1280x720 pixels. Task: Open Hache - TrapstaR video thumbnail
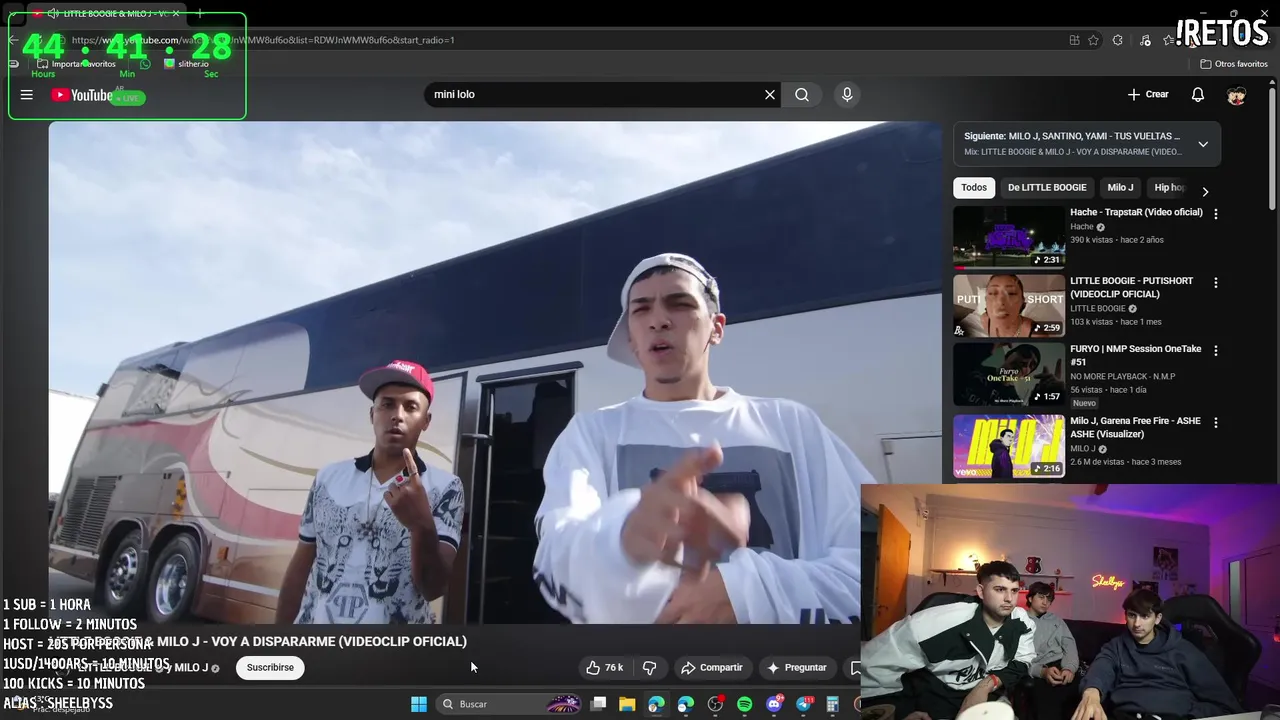(1009, 237)
